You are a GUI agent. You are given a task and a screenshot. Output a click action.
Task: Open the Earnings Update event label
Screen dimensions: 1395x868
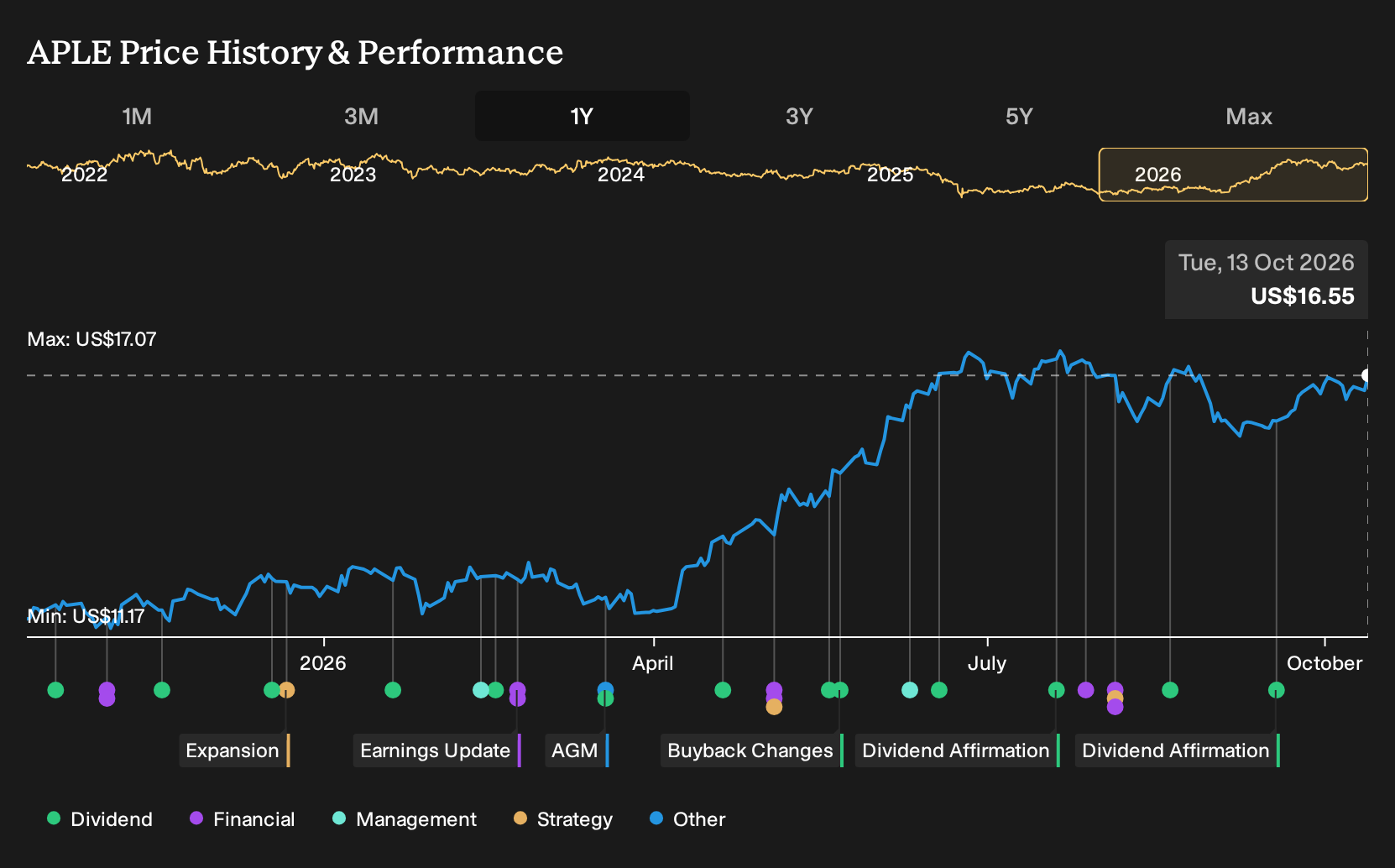point(437,750)
